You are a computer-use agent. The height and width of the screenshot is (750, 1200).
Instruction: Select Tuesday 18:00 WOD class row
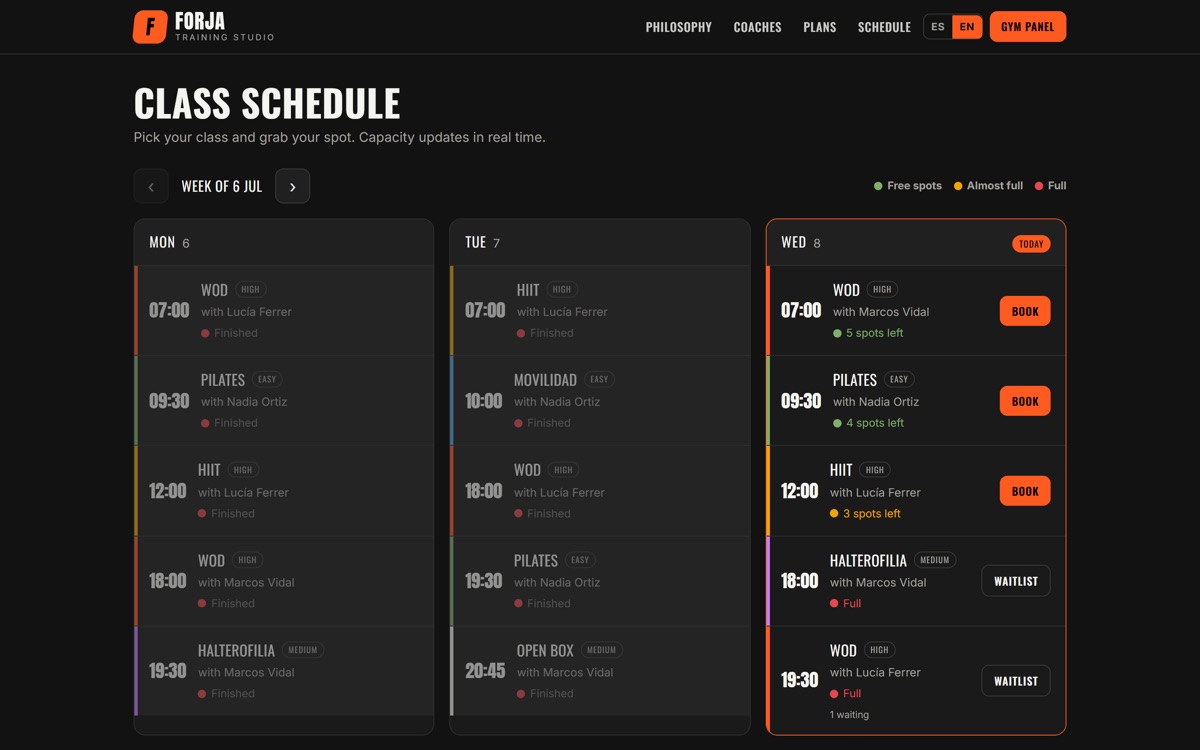tap(600, 491)
